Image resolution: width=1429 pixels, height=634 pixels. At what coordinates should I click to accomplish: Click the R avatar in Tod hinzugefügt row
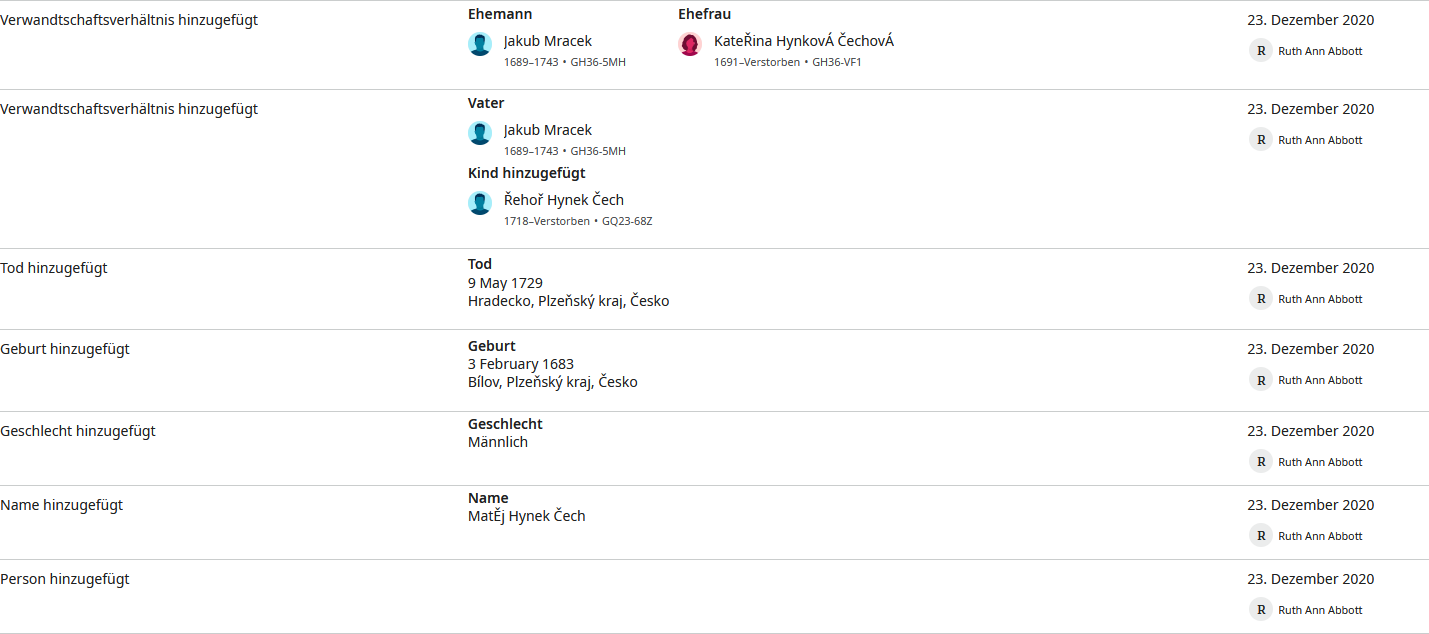coord(1260,299)
